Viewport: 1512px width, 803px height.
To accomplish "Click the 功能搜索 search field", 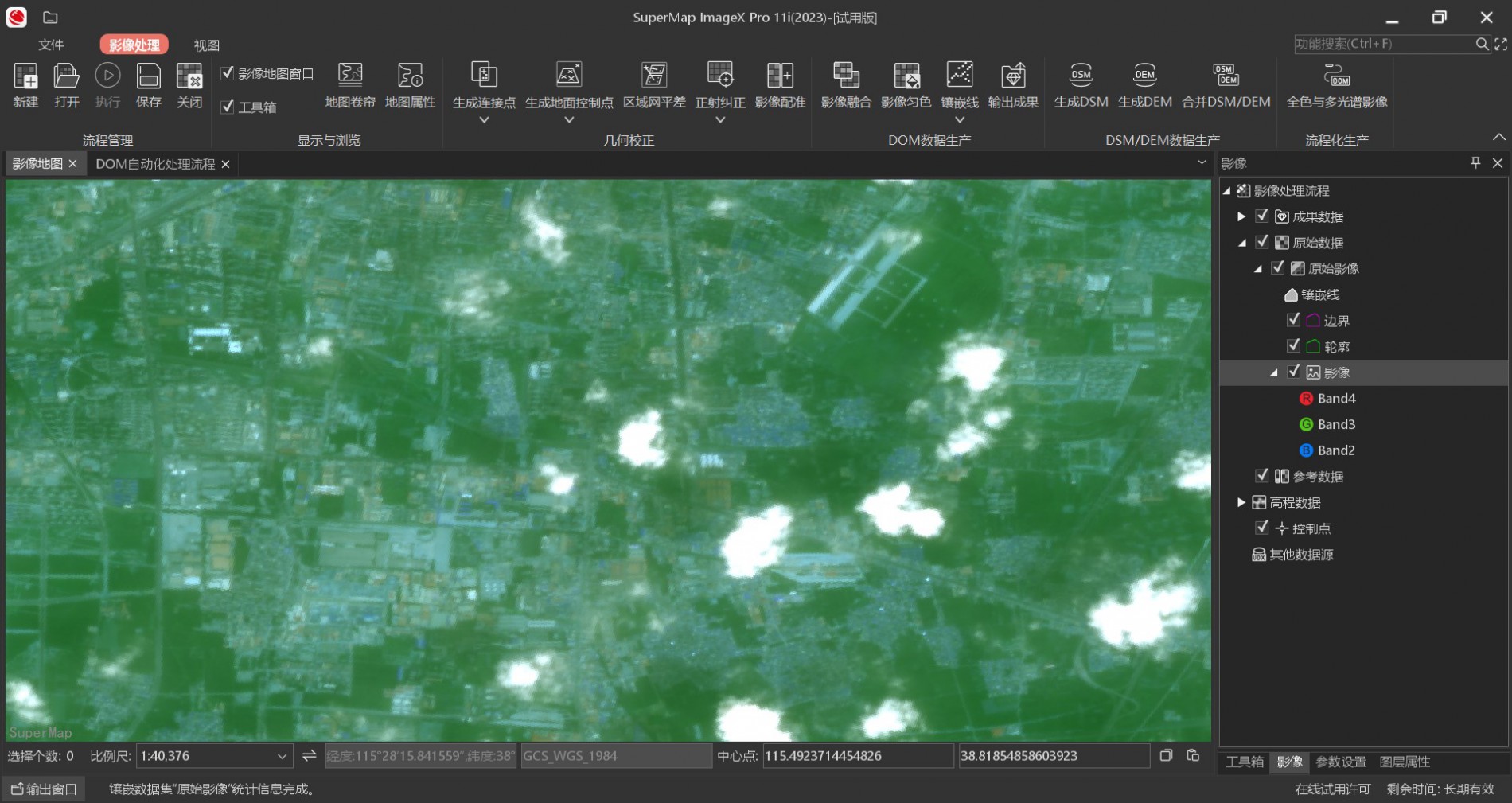I will click(1384, 44).
